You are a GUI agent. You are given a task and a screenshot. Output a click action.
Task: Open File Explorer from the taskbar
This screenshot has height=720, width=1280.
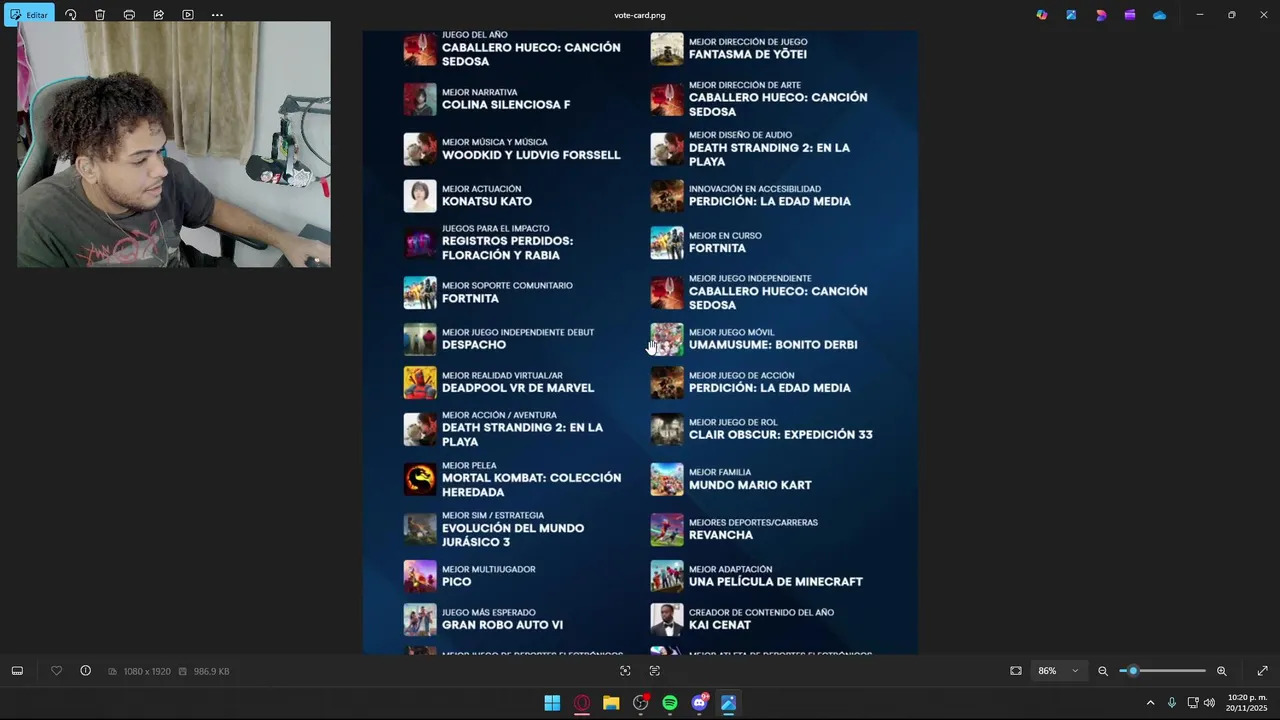tap(611, 703)
